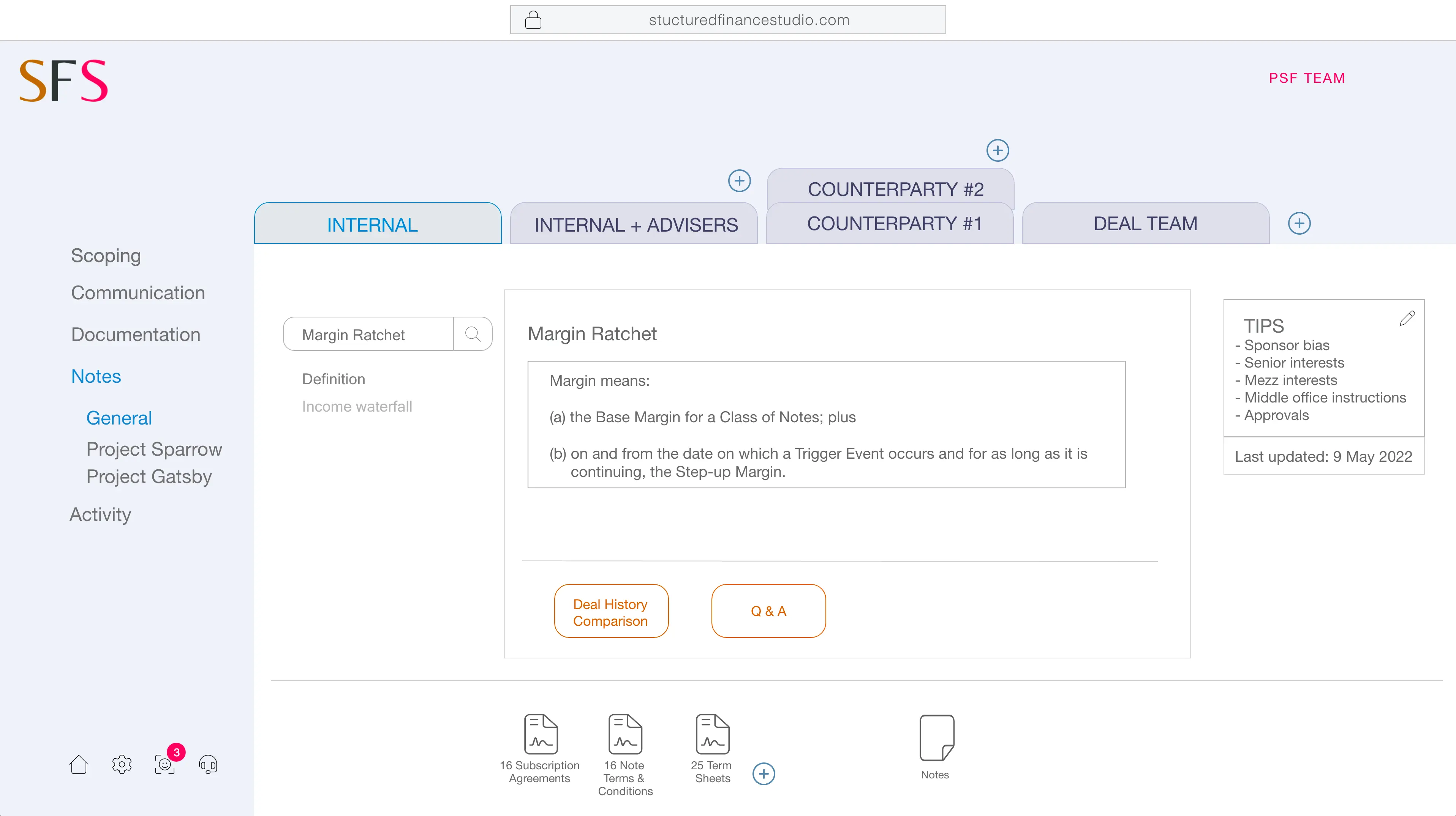Click Middle office instructions tip

(1320, 398)
